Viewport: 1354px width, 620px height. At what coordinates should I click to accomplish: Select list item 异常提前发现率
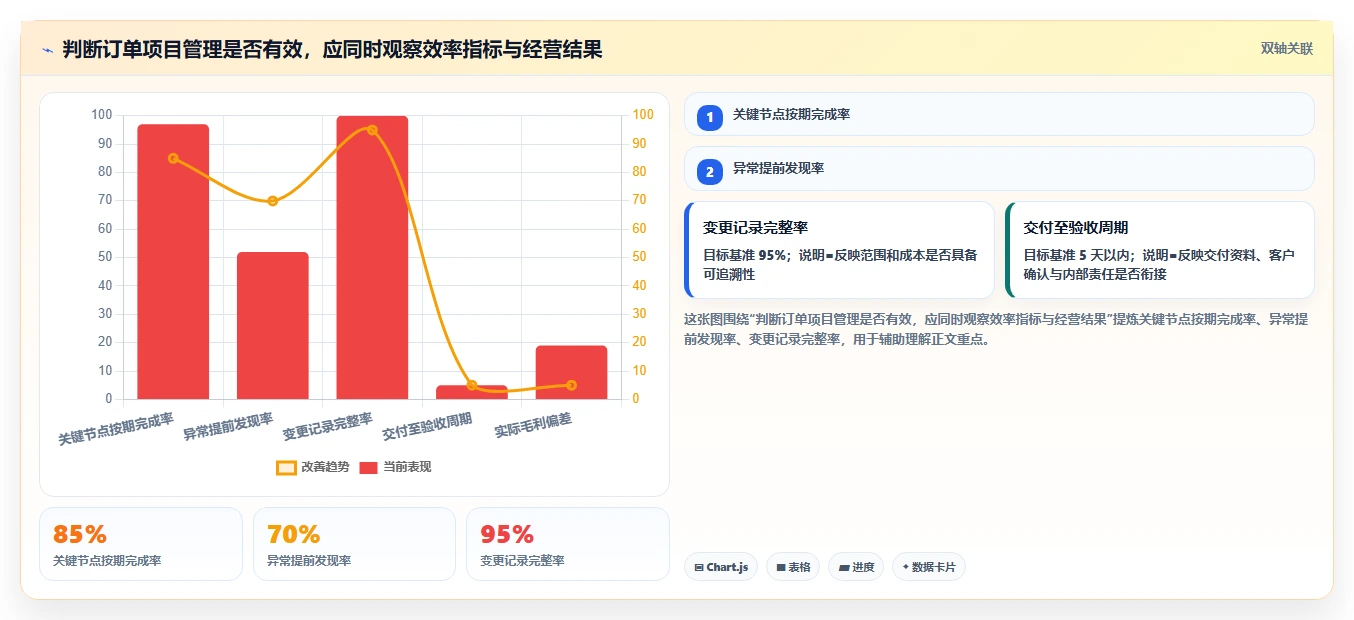point(999,168)
